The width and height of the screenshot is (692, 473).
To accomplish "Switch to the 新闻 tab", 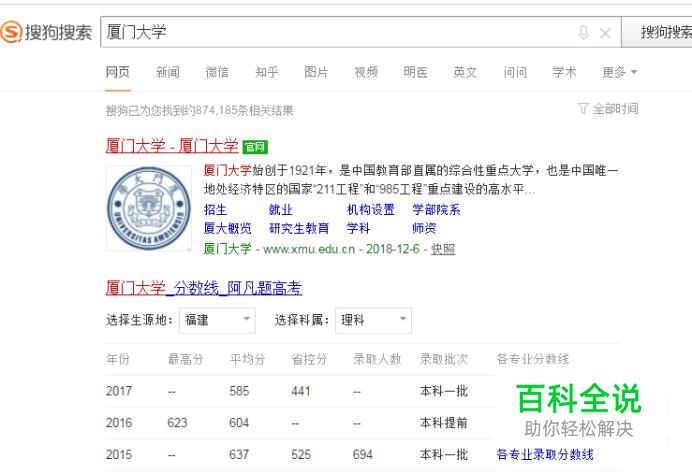I will click(168, 72).
